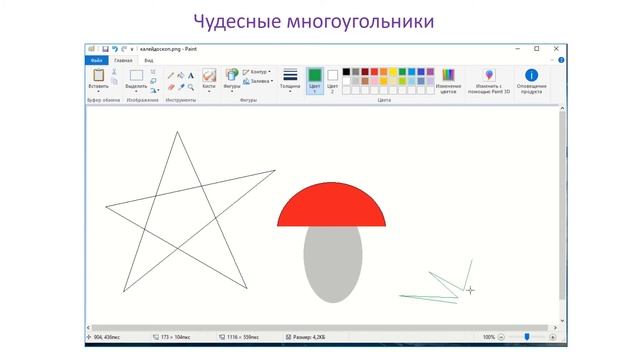Viewport: 640px width, 360px height.
Task: Open the blue File tab
Action: pyautogui.click(x=97, y=60)
